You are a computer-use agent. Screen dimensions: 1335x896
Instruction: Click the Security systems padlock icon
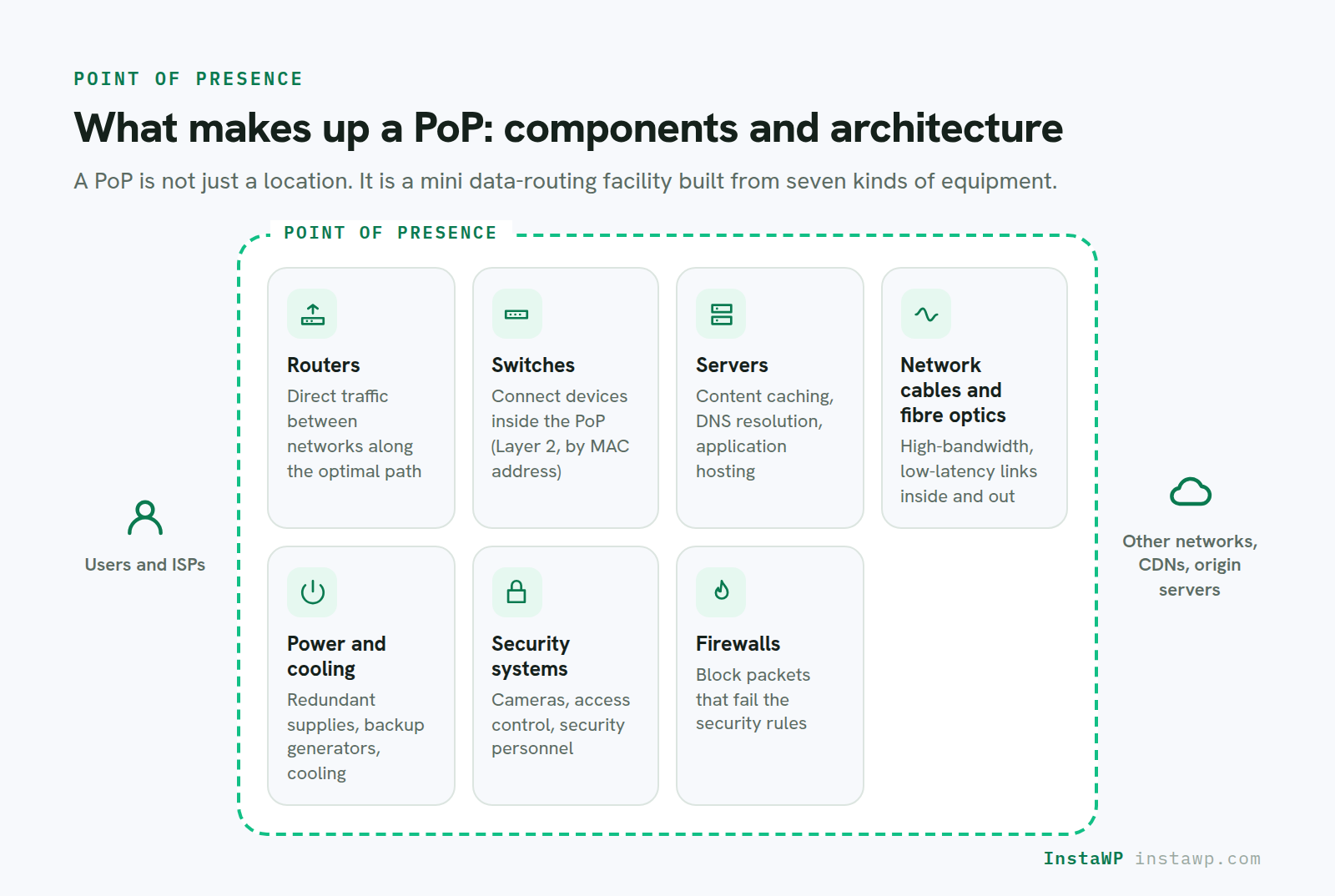(516, 592)
